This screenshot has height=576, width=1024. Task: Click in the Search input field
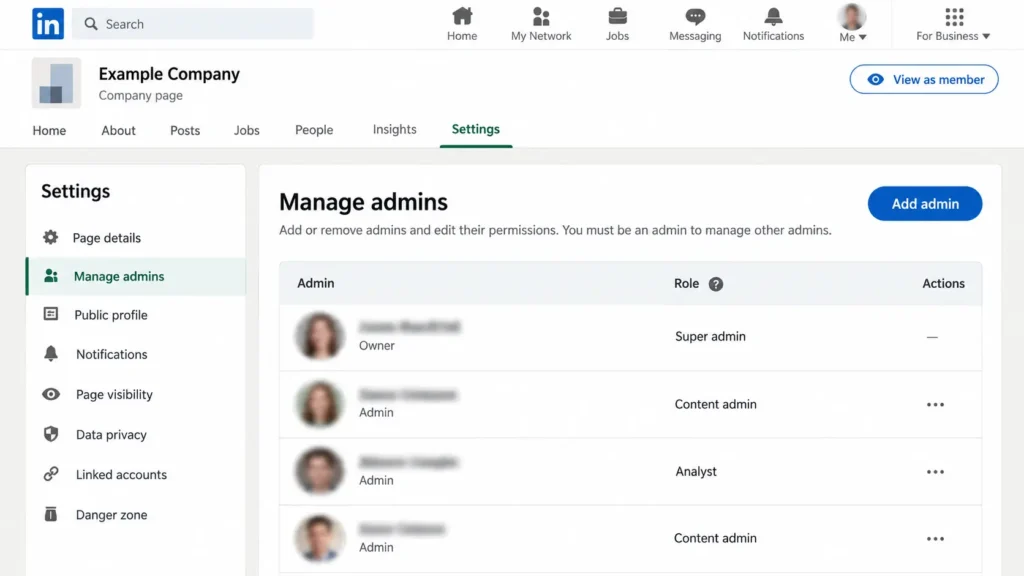point(193,24)
